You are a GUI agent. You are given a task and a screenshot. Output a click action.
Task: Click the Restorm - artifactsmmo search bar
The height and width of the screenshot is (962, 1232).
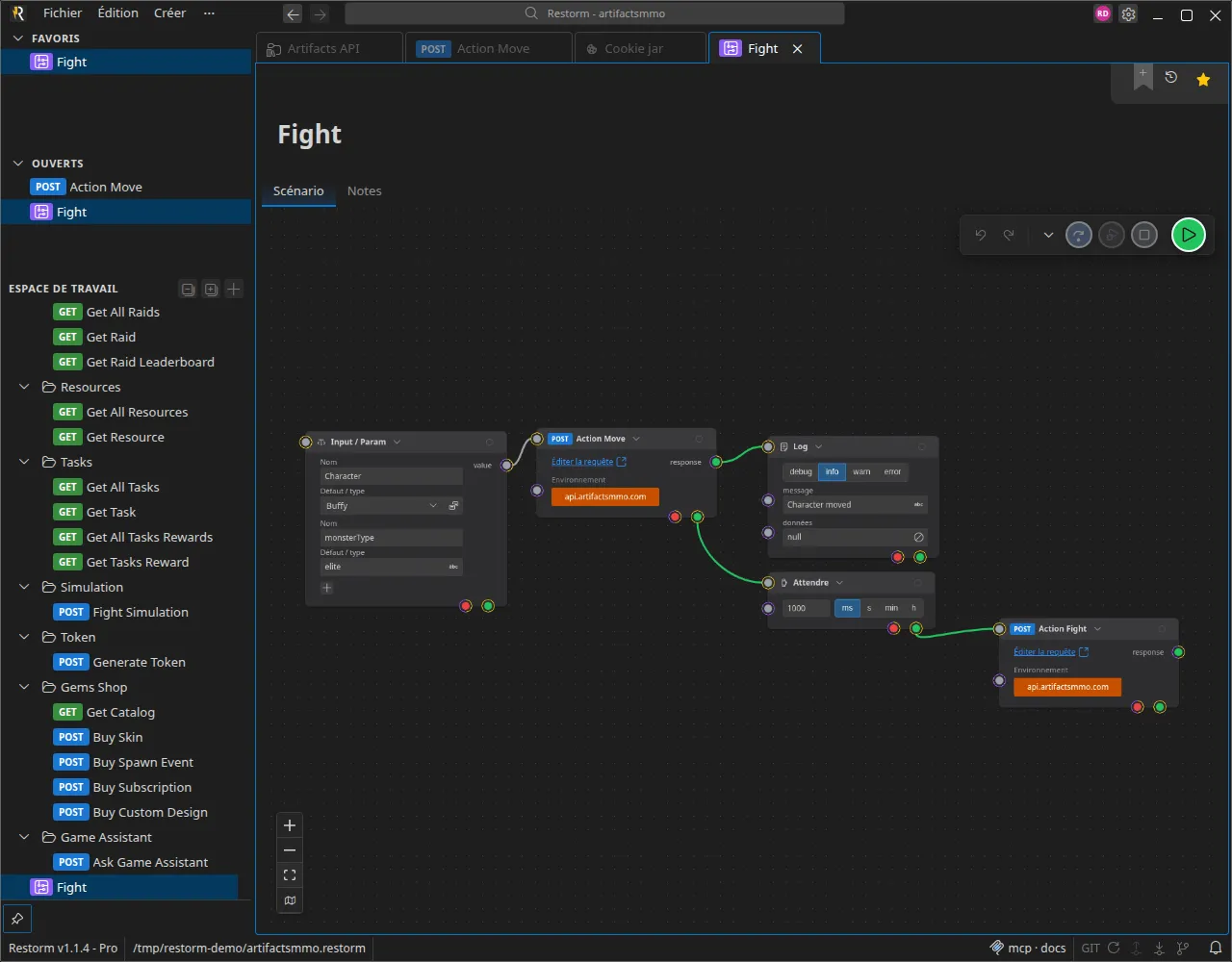click(595, 13)
